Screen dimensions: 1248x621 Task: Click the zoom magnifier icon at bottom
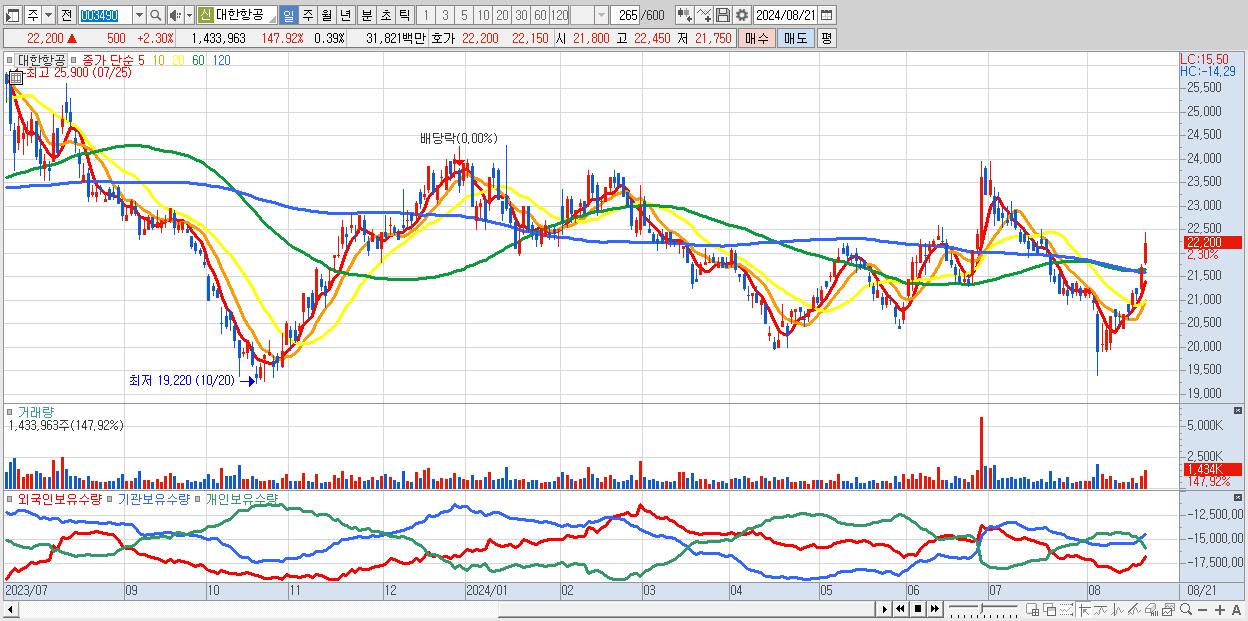point(1186,610)
